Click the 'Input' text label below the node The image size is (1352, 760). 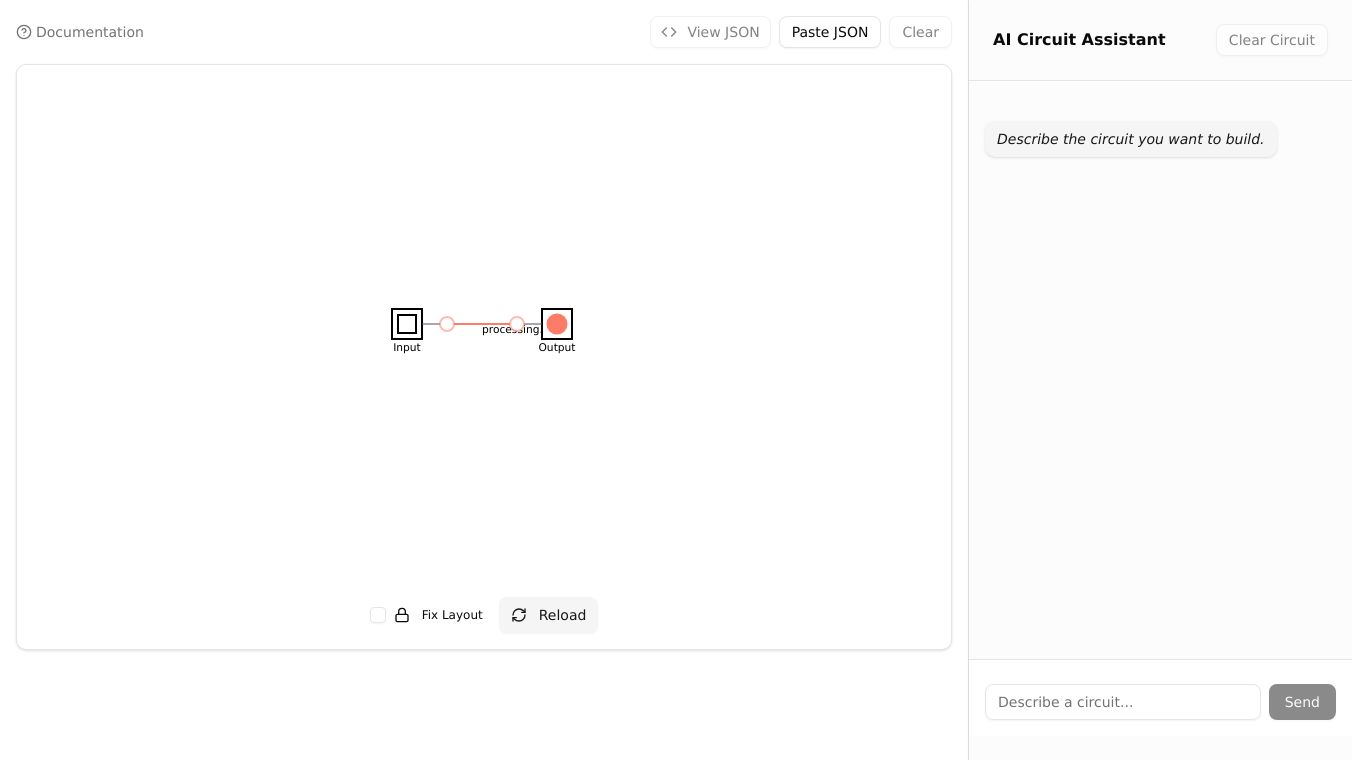coord(407,348)
